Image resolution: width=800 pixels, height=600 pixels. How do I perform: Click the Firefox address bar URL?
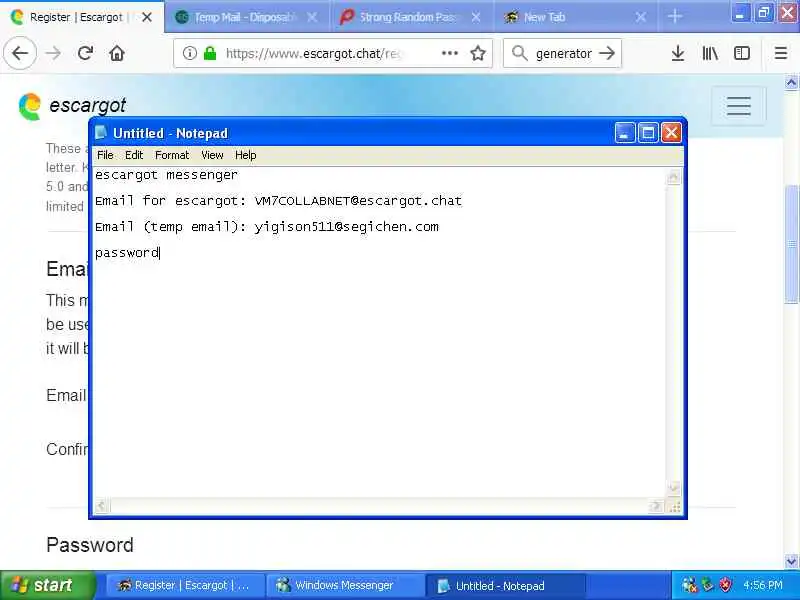(x=313, y=53)
